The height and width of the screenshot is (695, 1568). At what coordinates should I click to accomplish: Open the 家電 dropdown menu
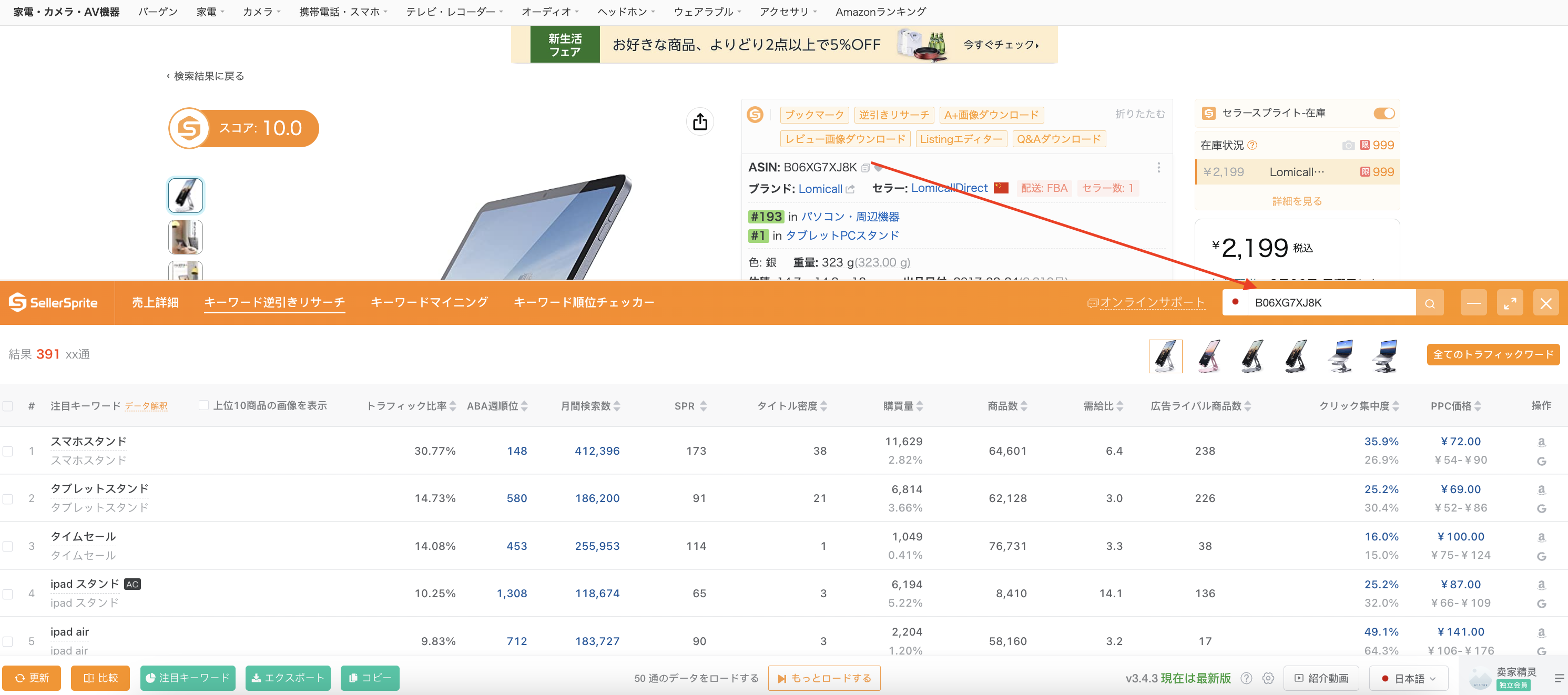pyautogui.click(x=210, y=12)
